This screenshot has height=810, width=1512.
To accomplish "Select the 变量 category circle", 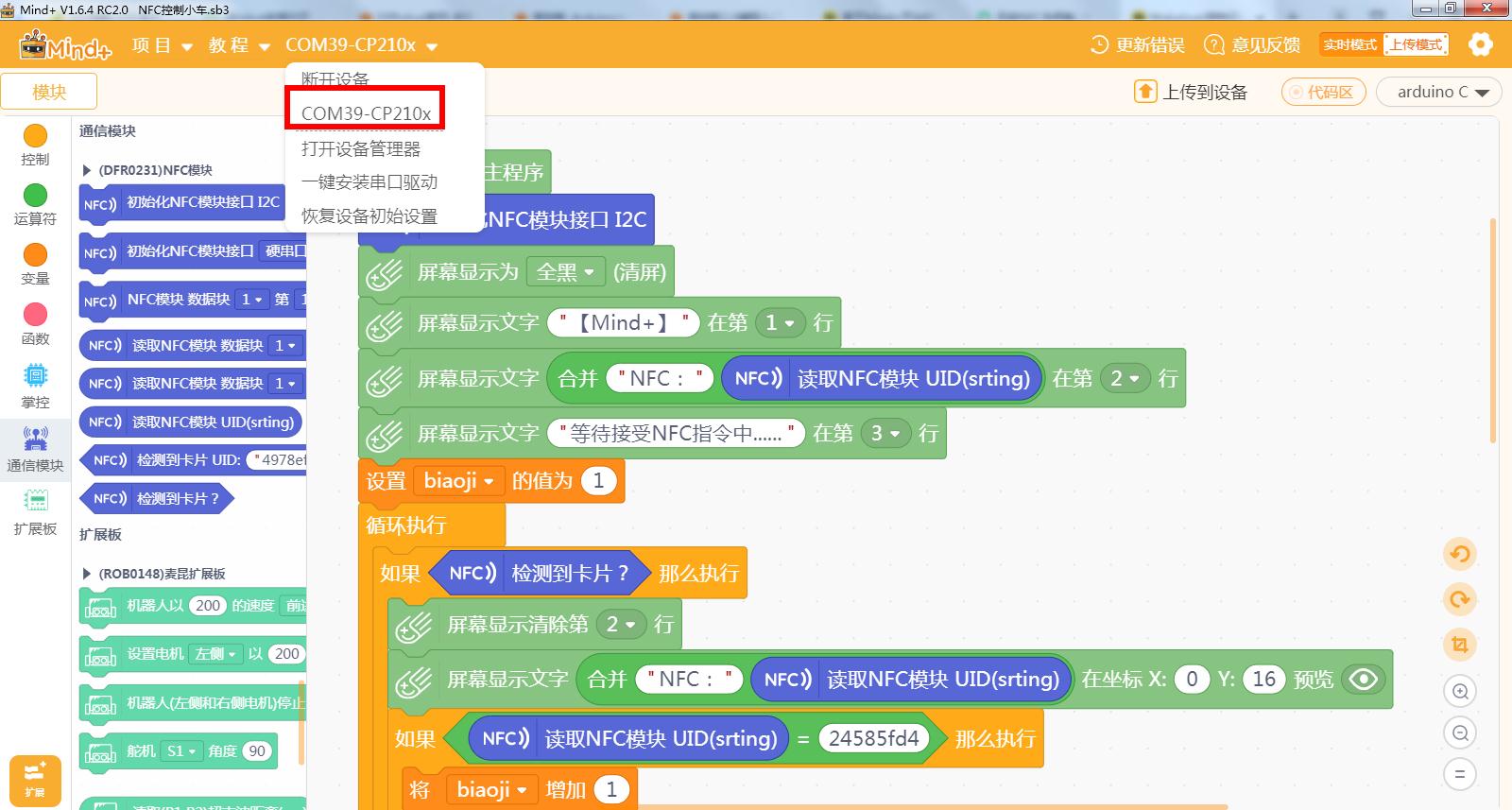I will tap(35, 255).
